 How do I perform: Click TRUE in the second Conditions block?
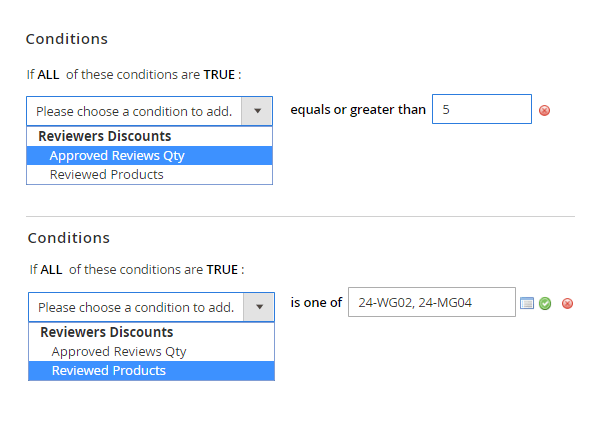[222, 270]
